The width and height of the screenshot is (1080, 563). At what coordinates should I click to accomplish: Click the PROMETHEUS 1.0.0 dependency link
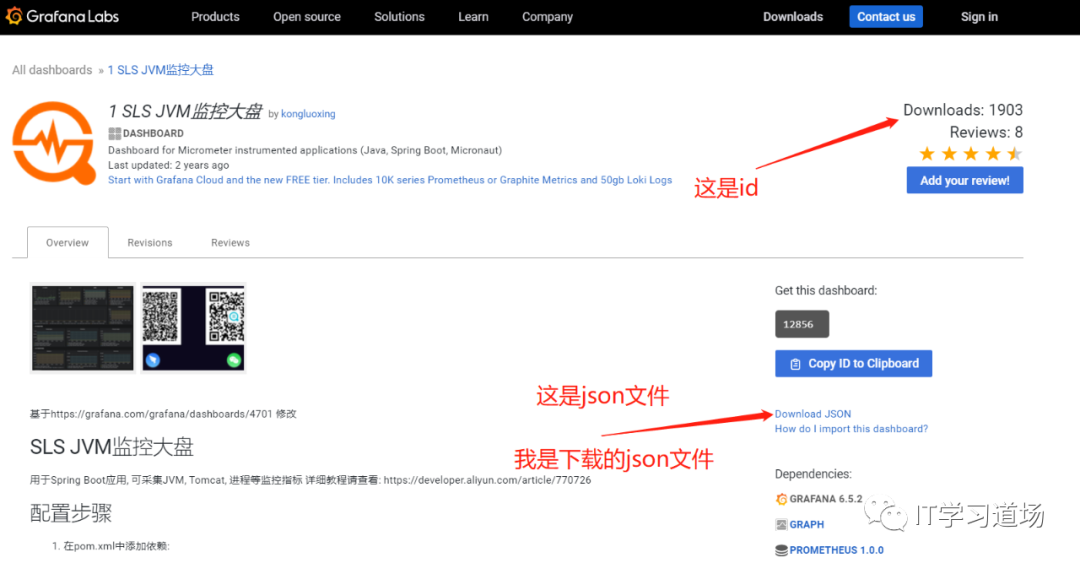point(836,550)
